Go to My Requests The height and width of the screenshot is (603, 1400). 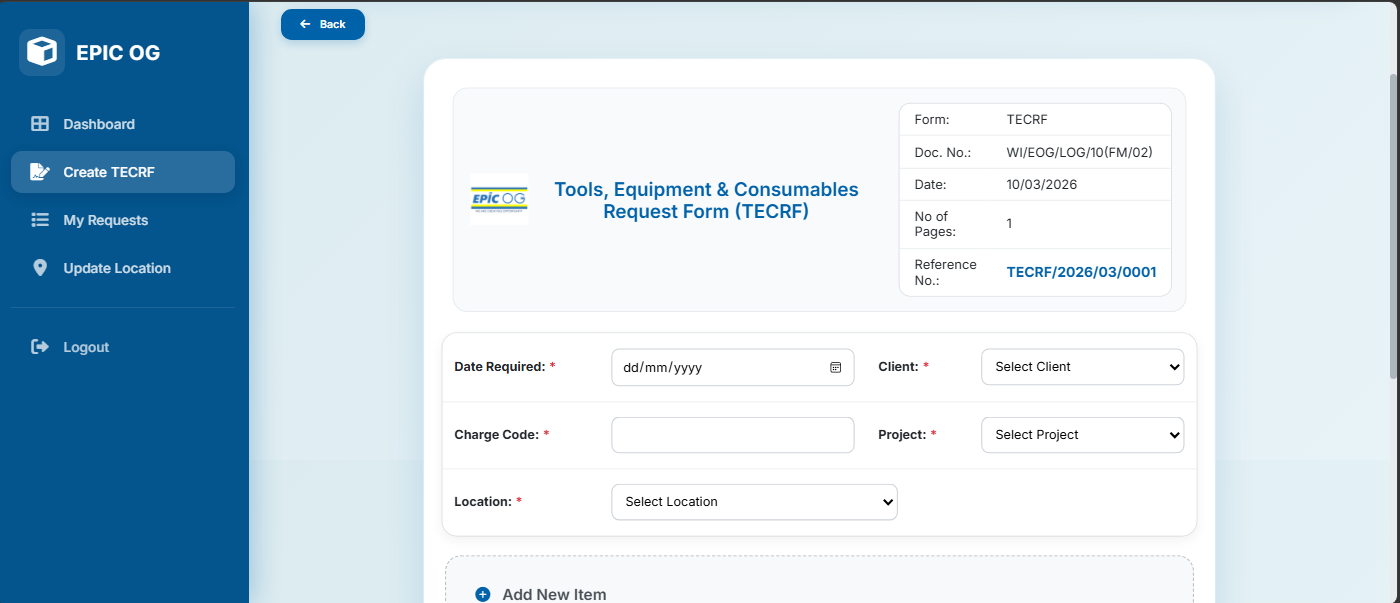click(123, 220)
